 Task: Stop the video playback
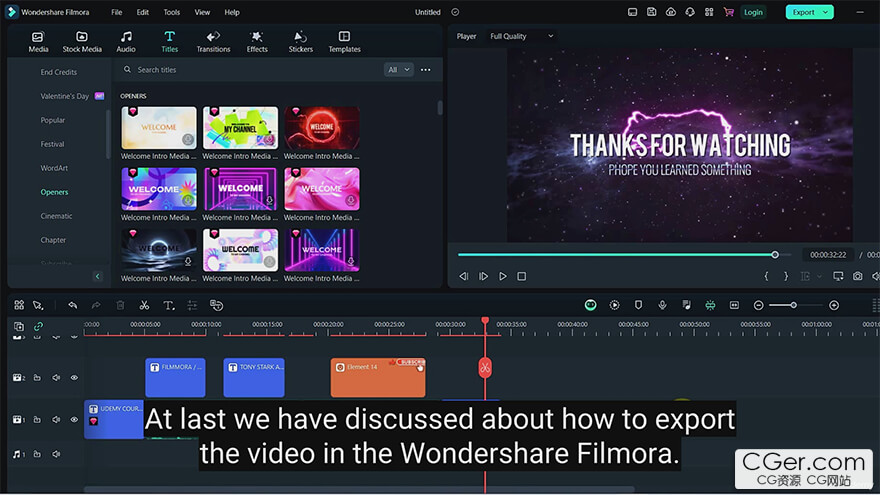coord(521,277)
